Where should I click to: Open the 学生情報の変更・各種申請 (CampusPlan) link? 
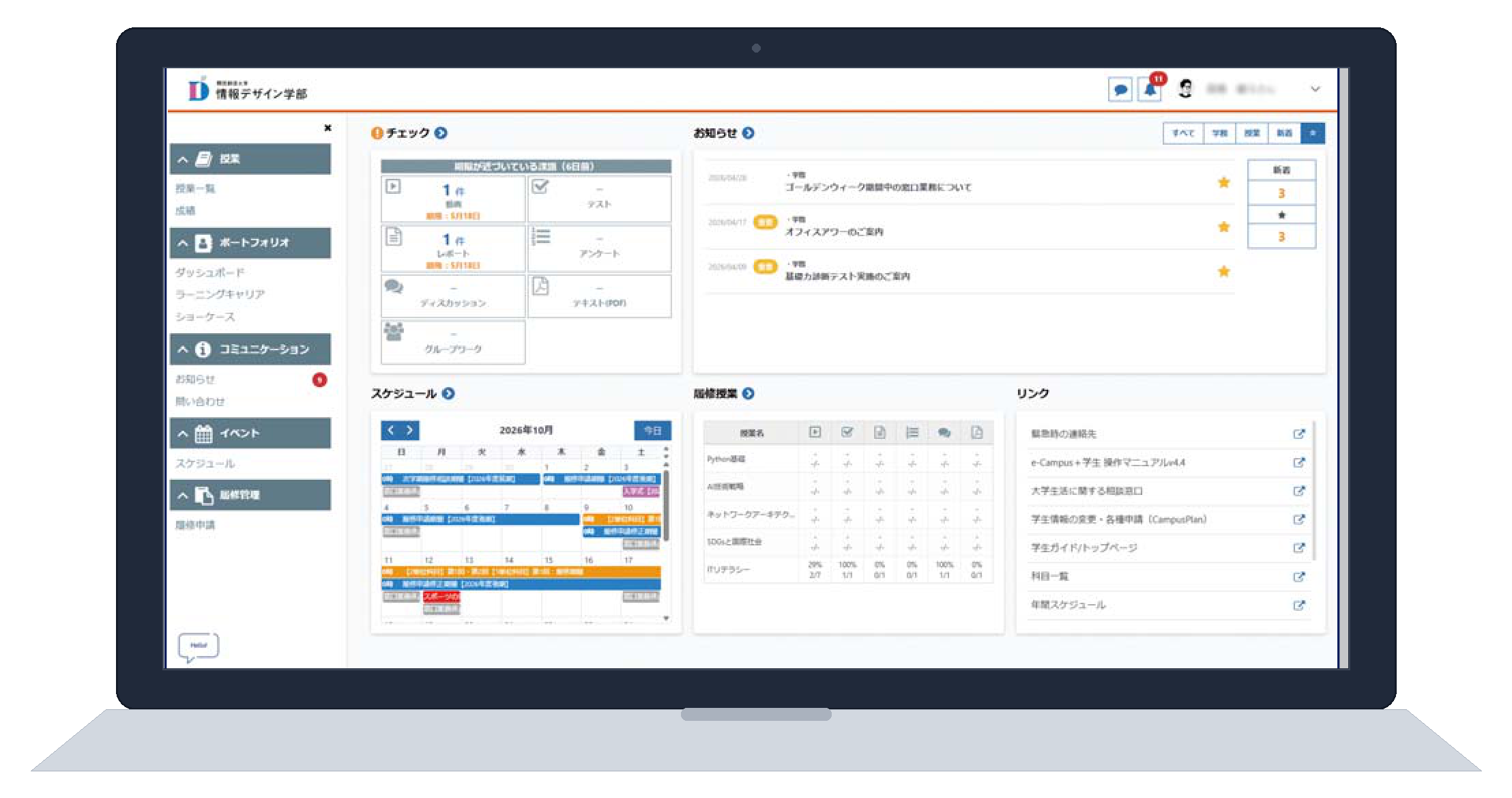tap(1119, 519)
